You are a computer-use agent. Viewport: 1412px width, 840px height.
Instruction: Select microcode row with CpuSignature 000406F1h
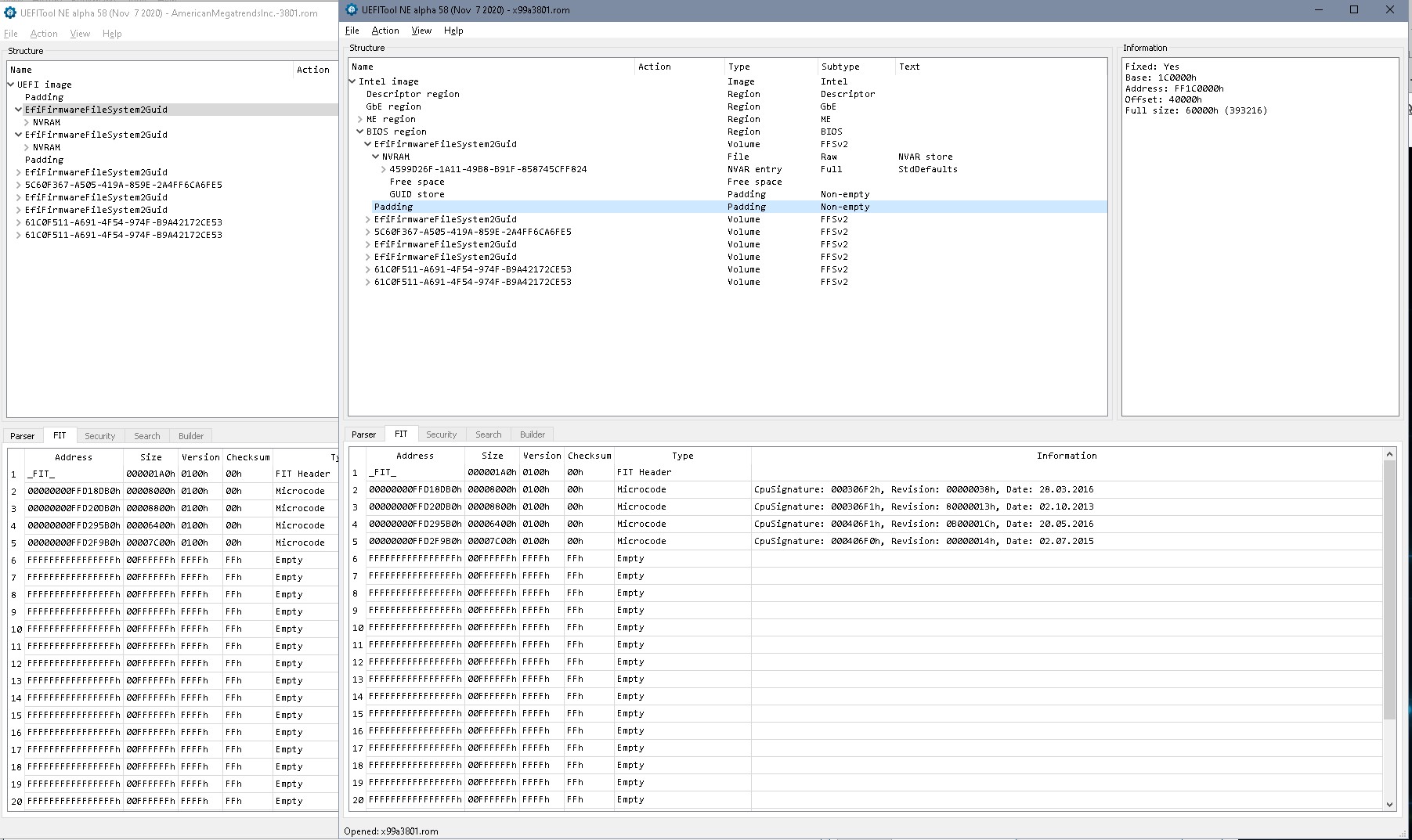pyautogui.click(x=865, y=524)
